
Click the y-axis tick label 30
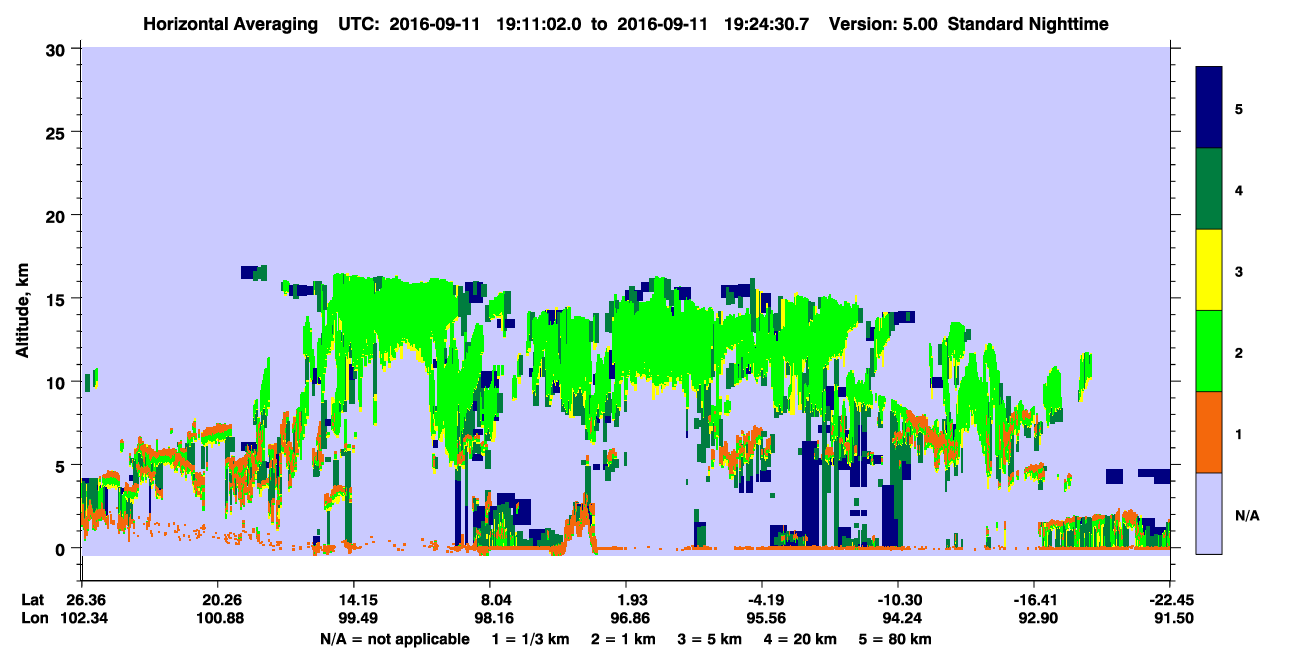click(58, 48)
